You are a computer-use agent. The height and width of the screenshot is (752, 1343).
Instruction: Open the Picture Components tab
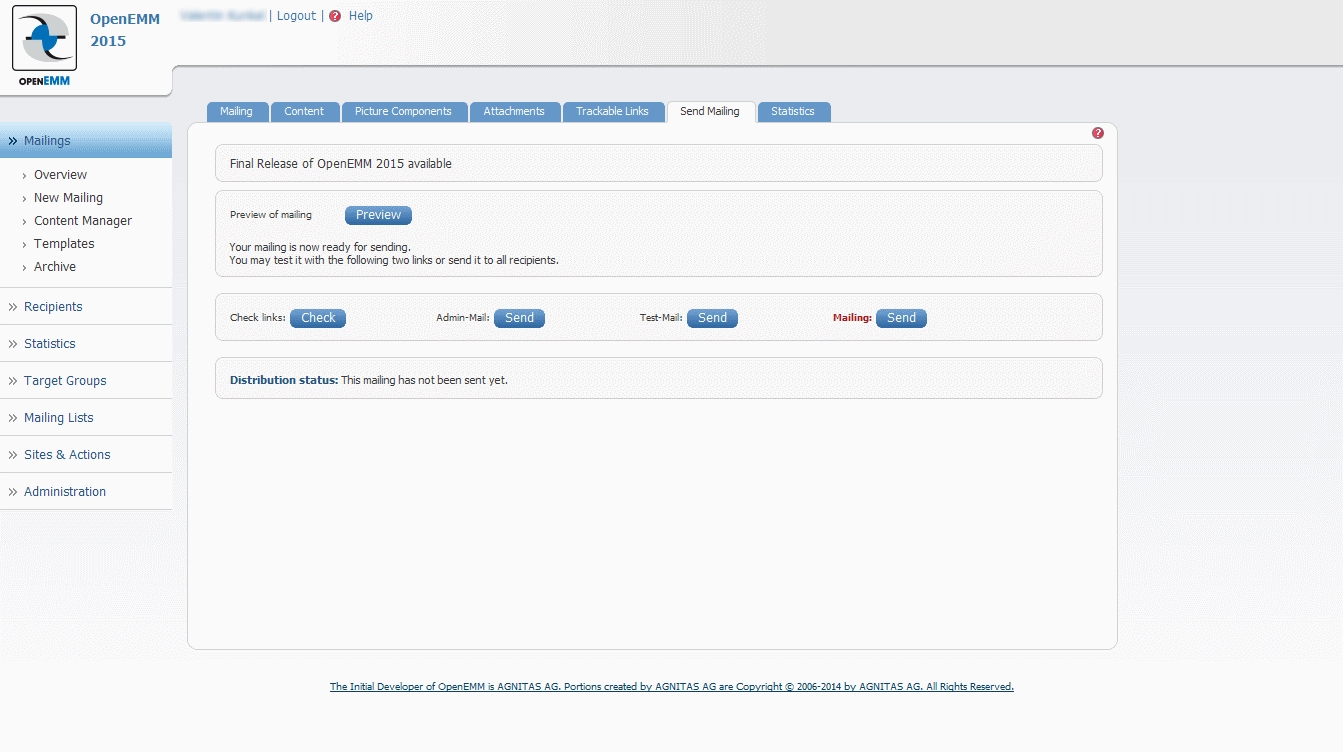click(x=404, y=112)
